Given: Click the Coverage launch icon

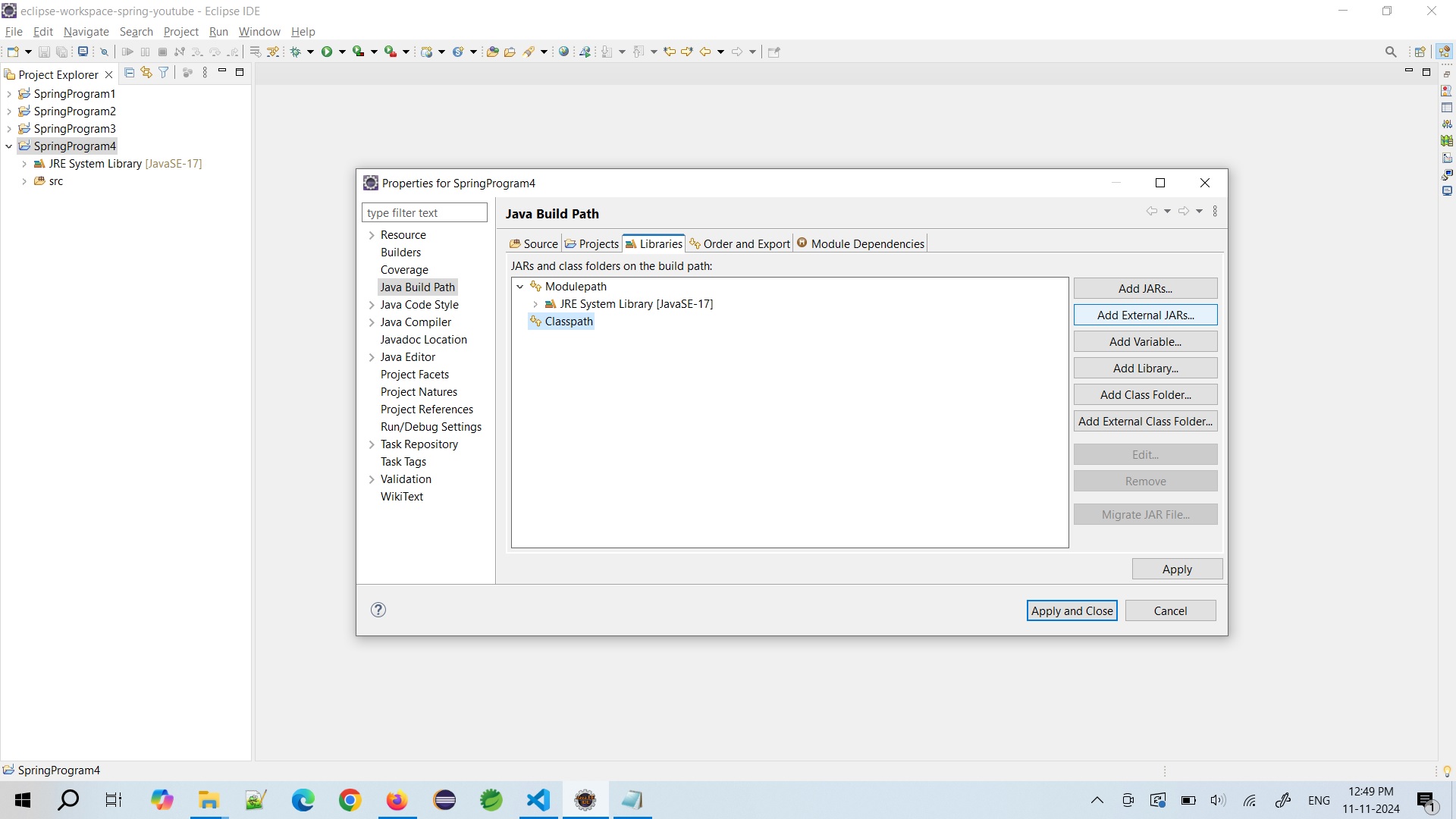Looking at the screenshot, I should (x=359, y=52).
